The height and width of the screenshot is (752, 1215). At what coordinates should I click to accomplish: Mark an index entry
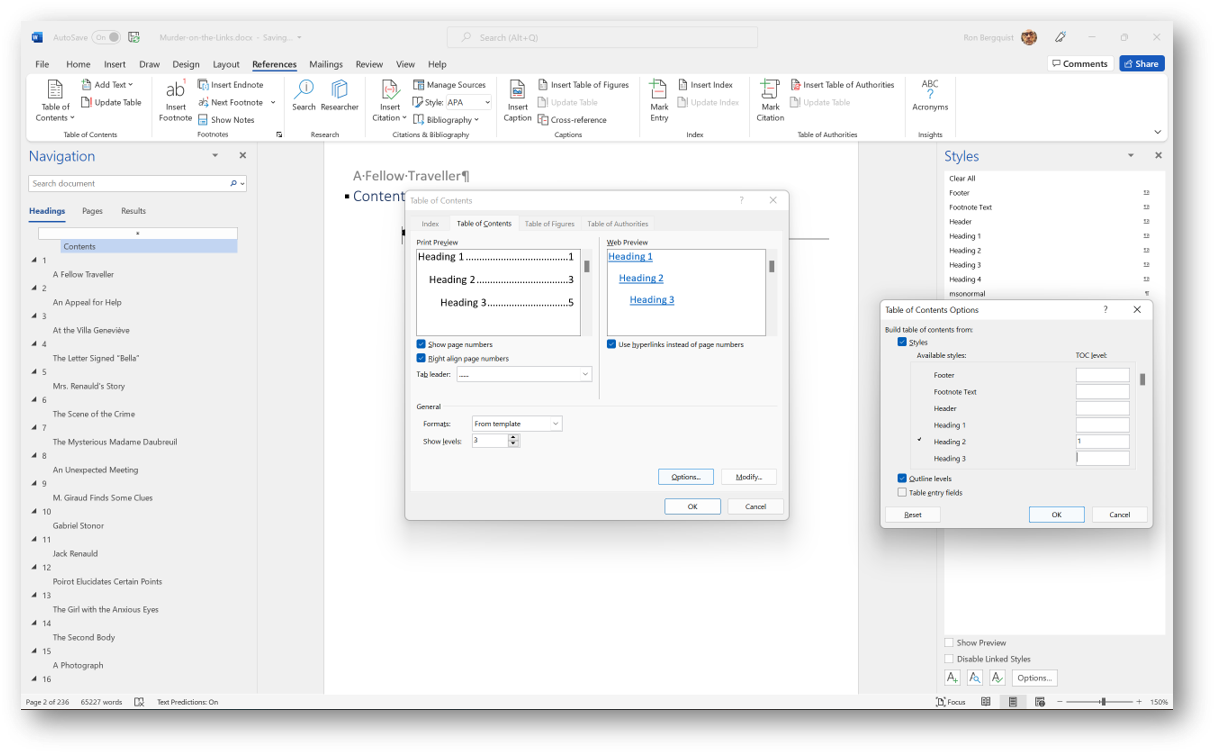pyautogui.click(x=658, y=99)
